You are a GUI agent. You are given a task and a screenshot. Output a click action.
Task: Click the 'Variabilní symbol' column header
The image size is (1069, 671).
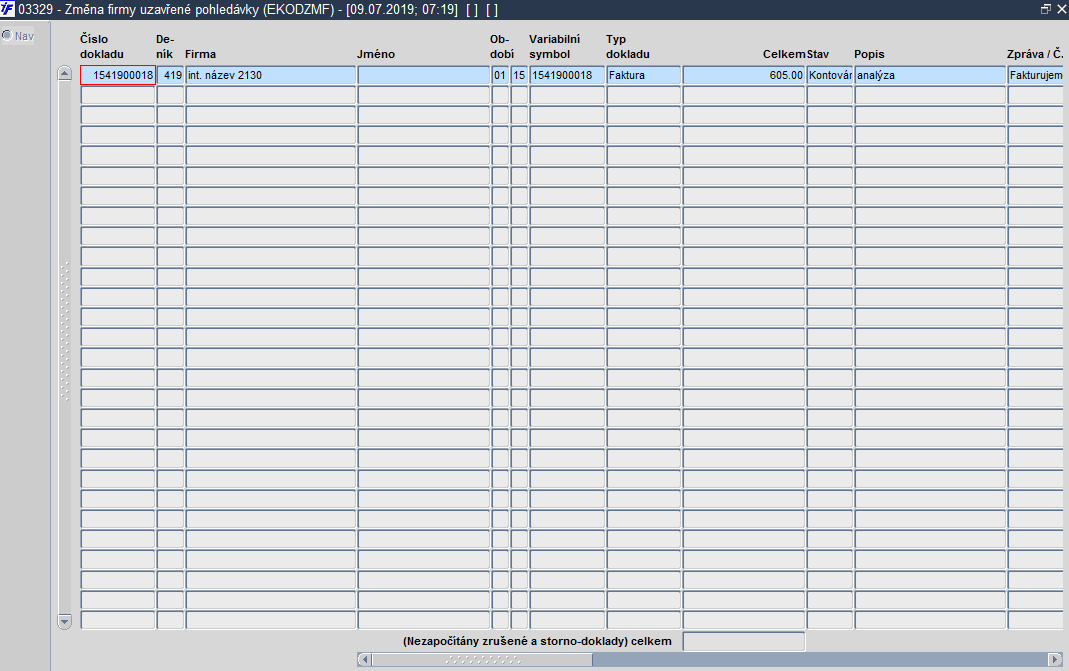pyautogui.click(x=554, y=46)
